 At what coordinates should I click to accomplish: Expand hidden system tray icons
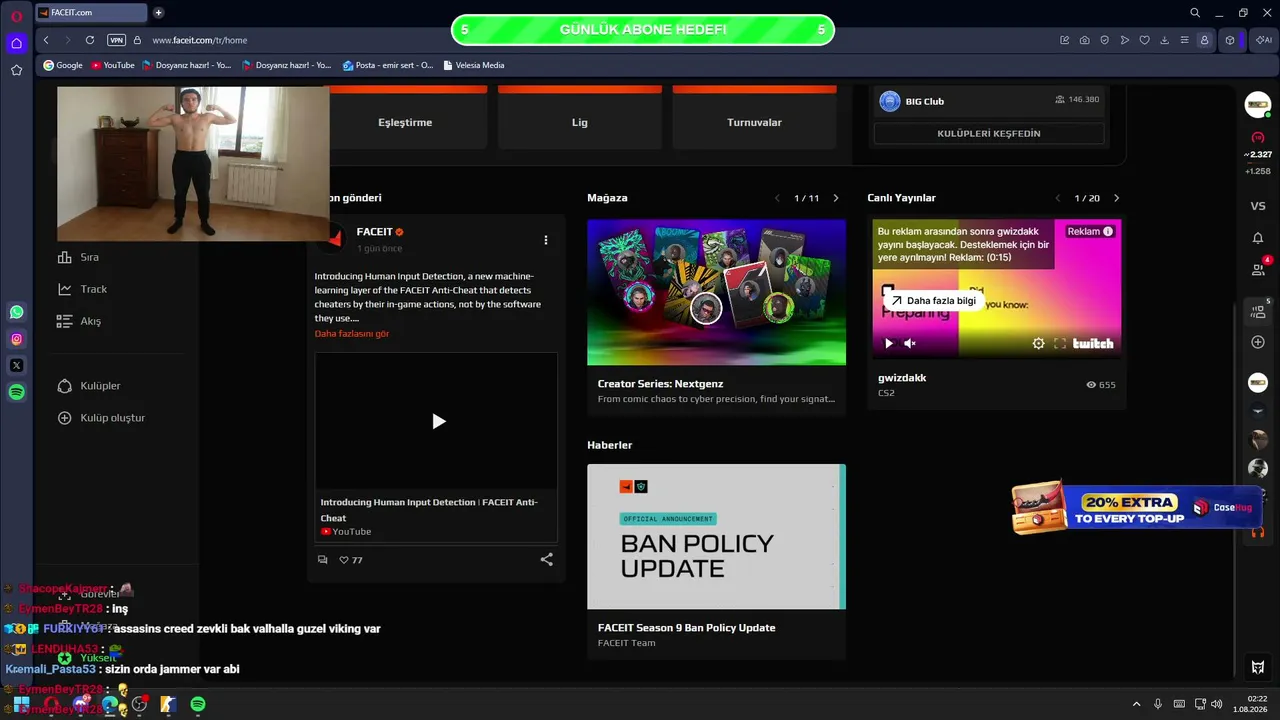pyautogui.click(x=1136, y=704)
